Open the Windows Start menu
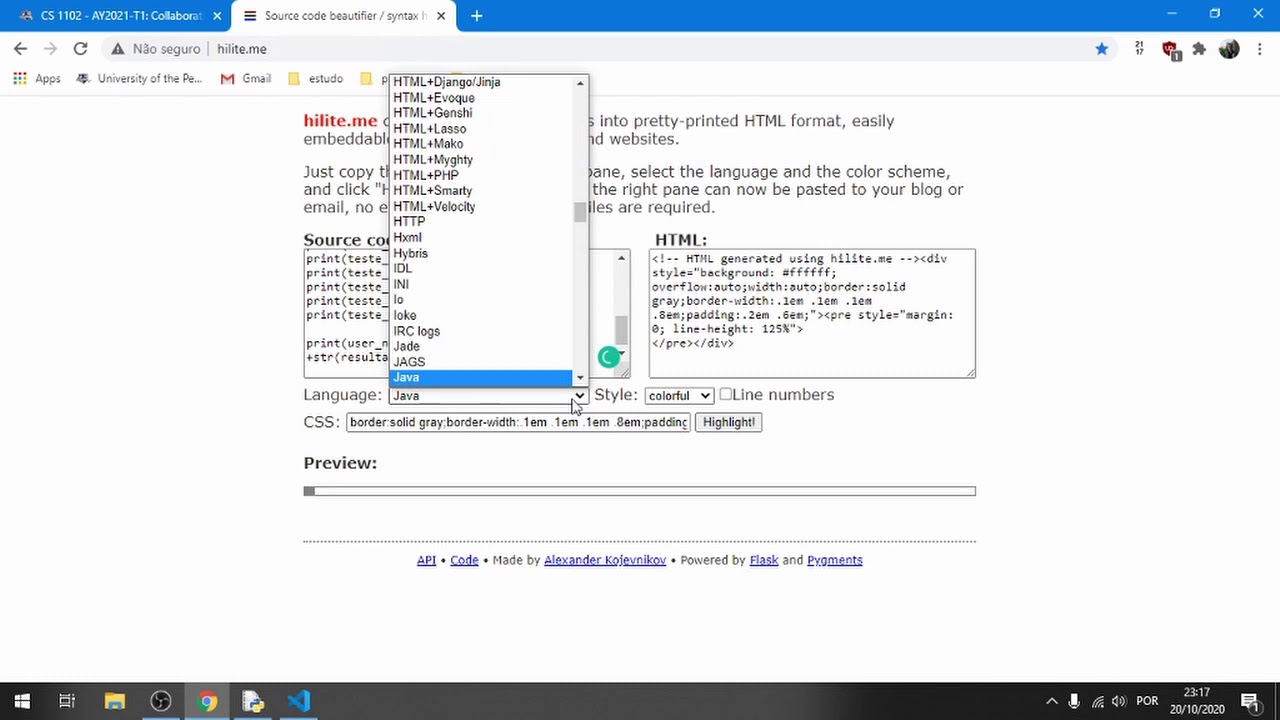 tap(22, 701)
